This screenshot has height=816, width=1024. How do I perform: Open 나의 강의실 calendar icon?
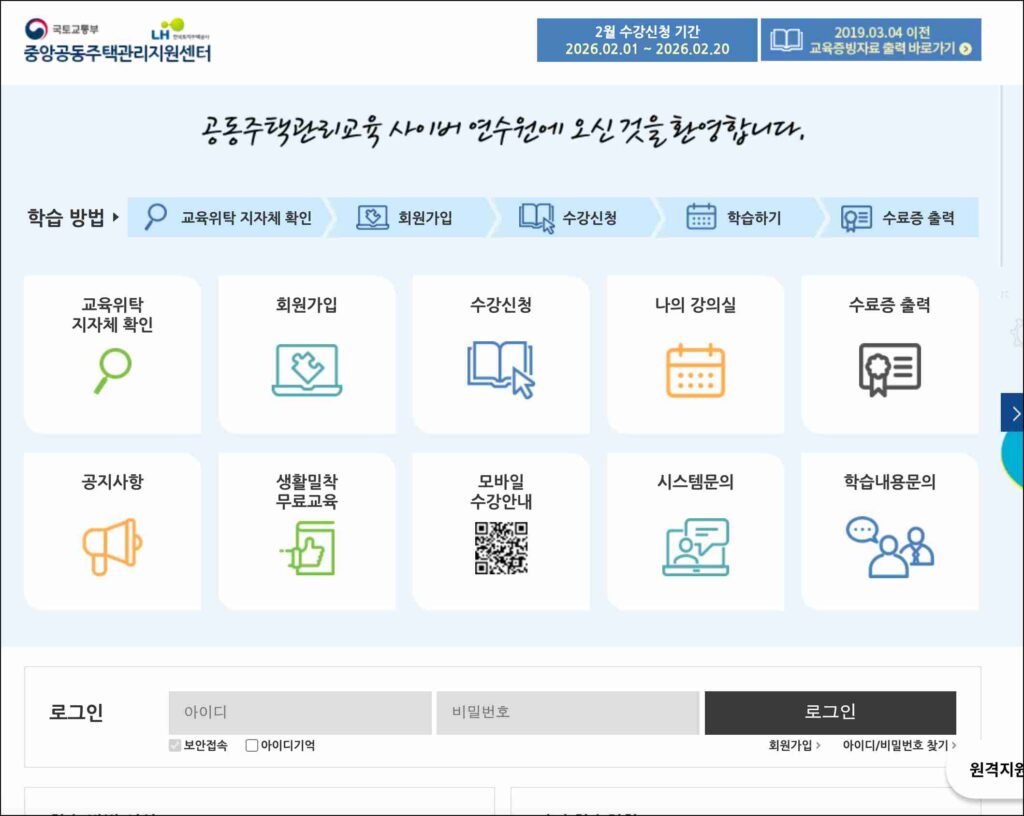(x=695, y=370)
